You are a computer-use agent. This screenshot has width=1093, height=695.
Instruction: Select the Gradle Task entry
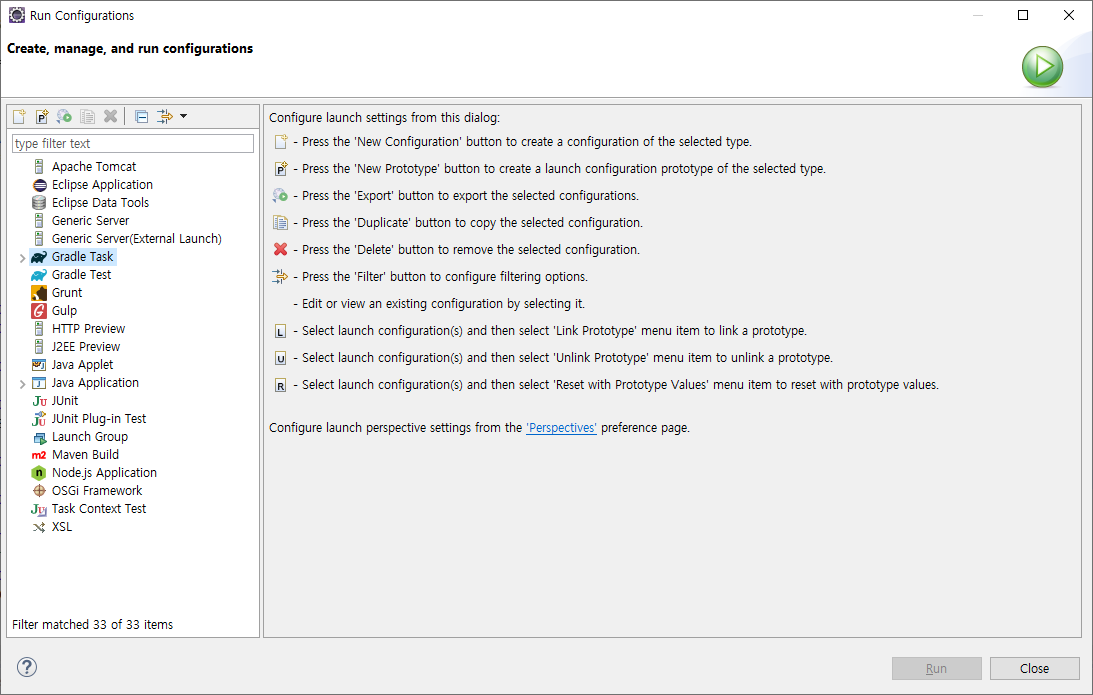point(82,257)
